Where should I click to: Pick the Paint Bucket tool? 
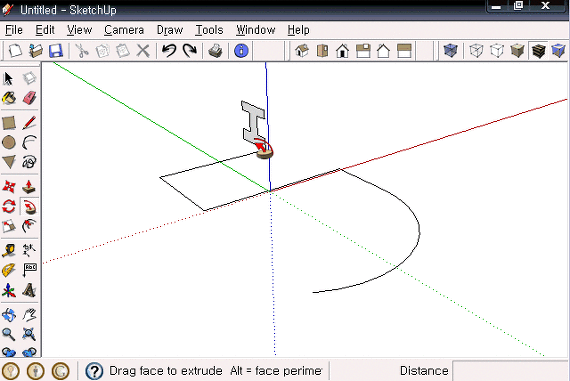pos(9,98)
